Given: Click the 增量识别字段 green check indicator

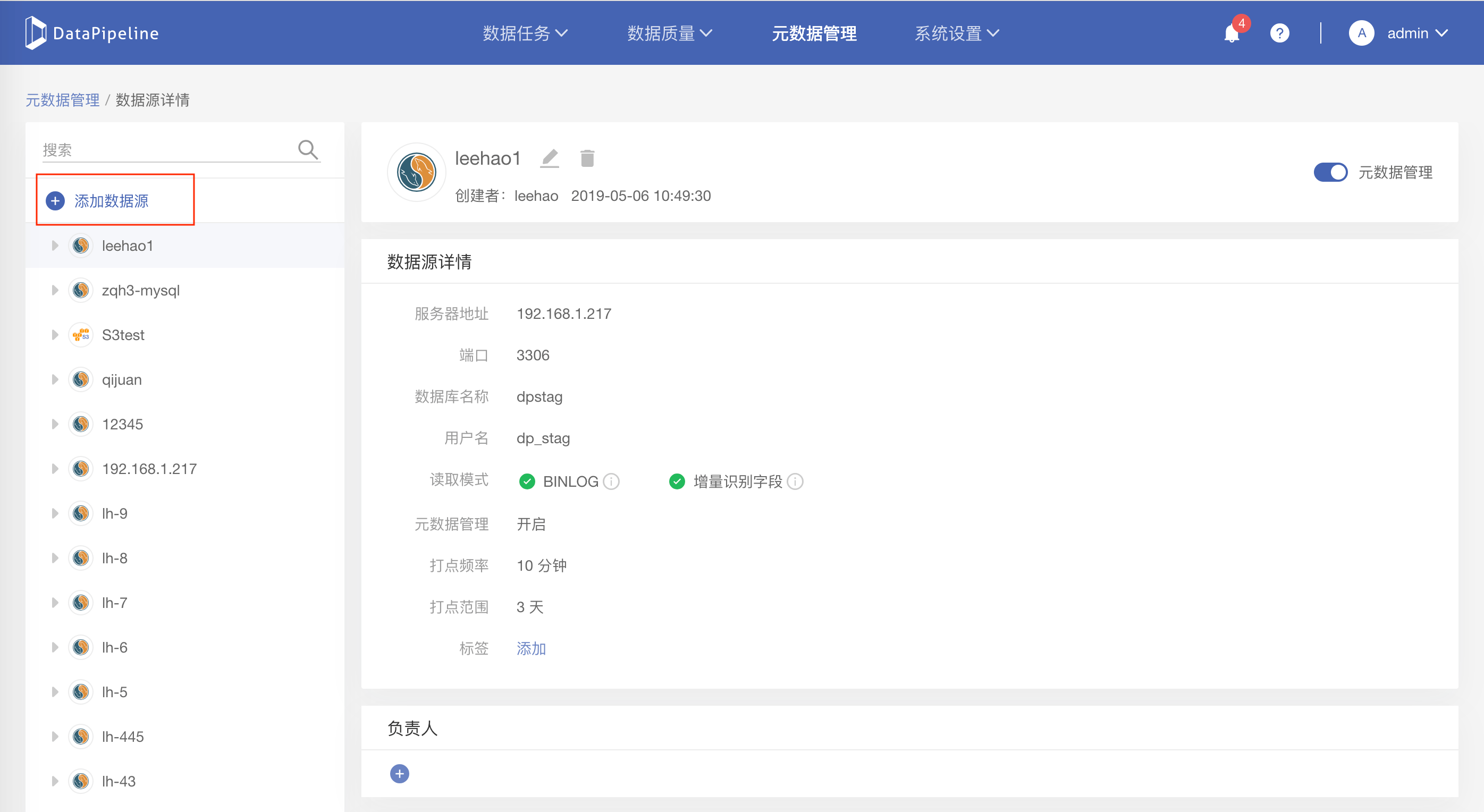Looking at the screenshot, I should 677,481.
